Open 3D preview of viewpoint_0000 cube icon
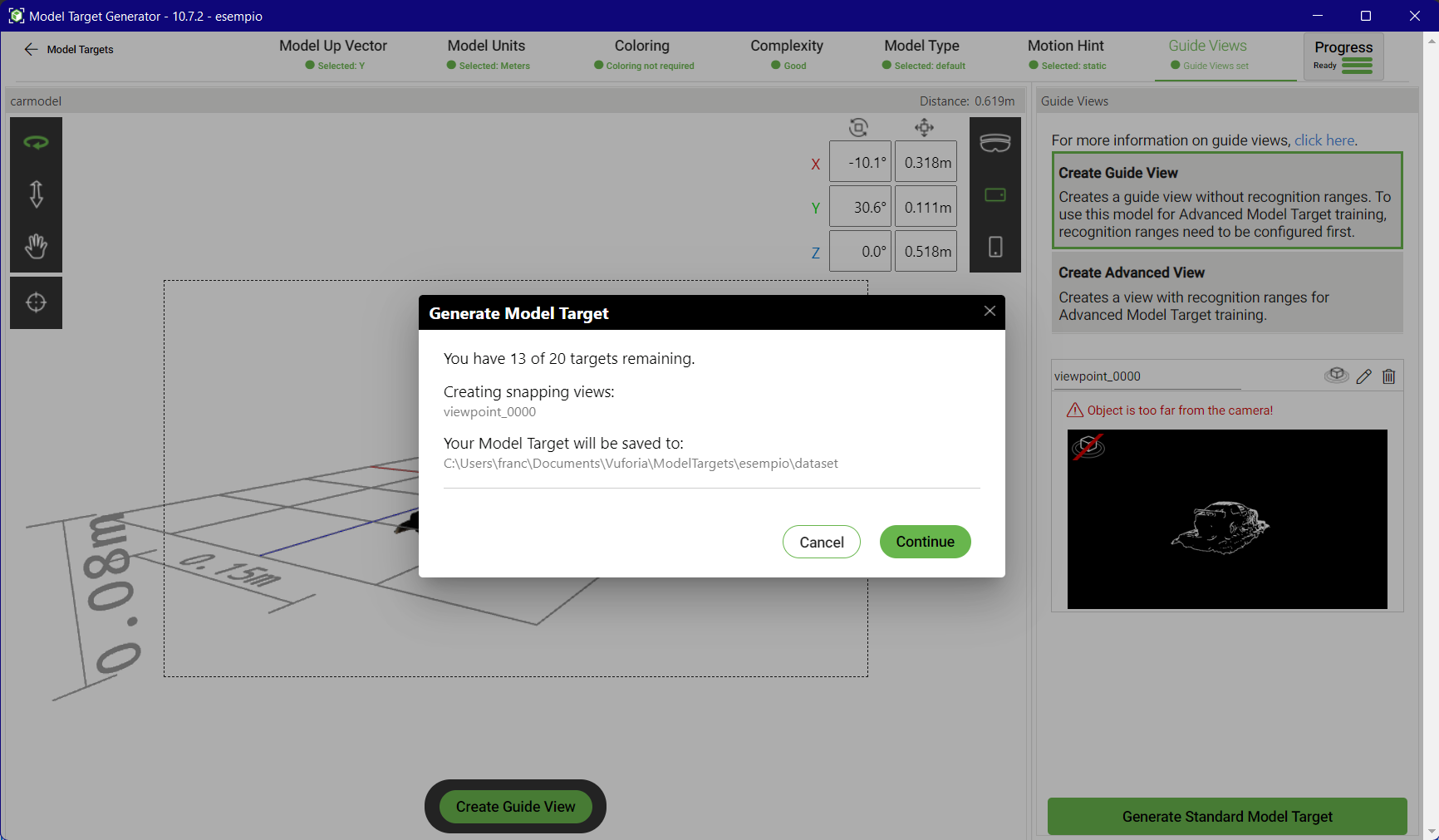 tap(1336, 376)
